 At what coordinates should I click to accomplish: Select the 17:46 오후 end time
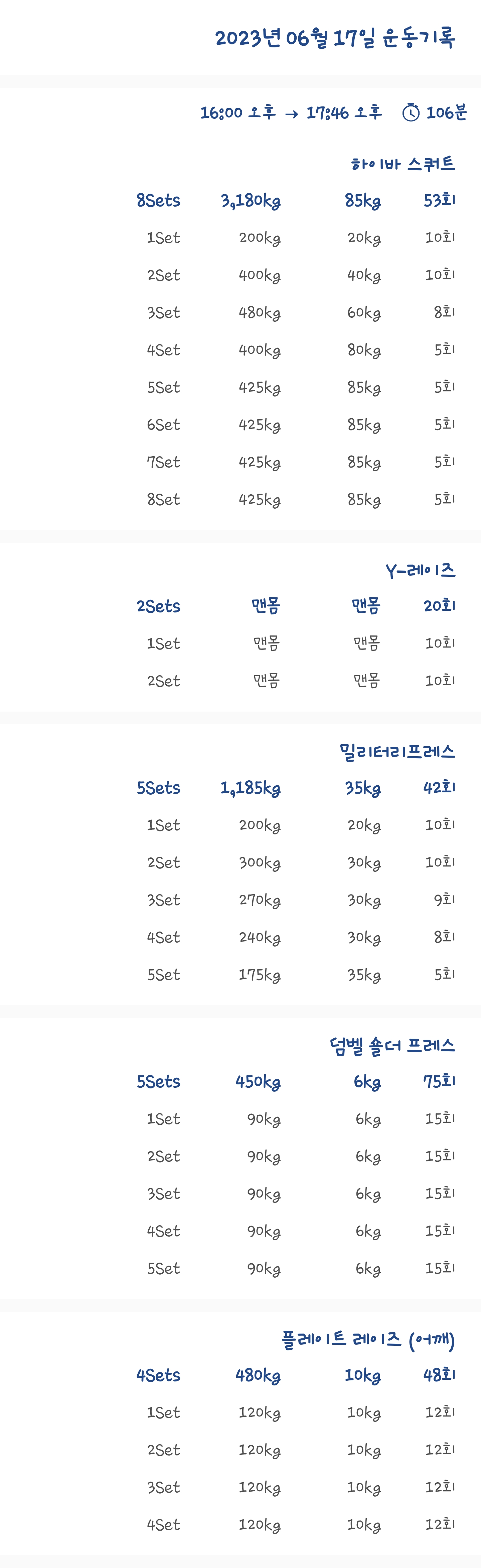click(344, 112)
